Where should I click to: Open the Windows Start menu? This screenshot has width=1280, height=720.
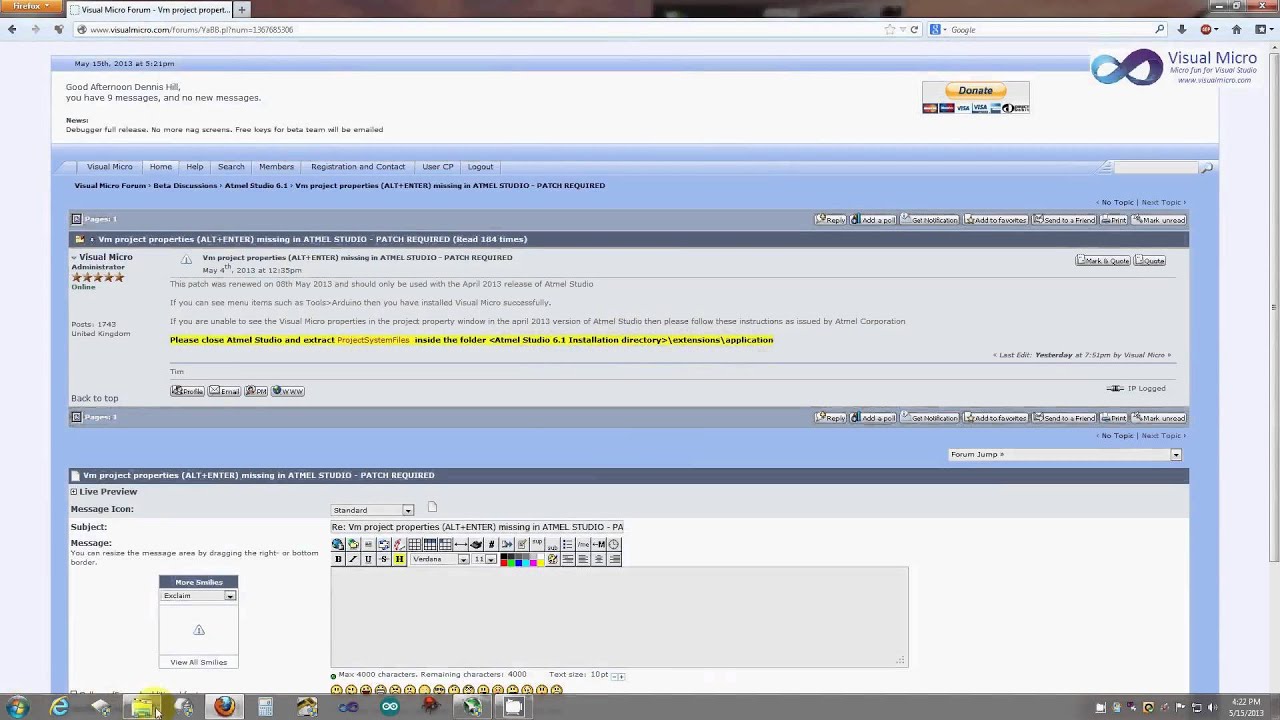coord(17,707)
